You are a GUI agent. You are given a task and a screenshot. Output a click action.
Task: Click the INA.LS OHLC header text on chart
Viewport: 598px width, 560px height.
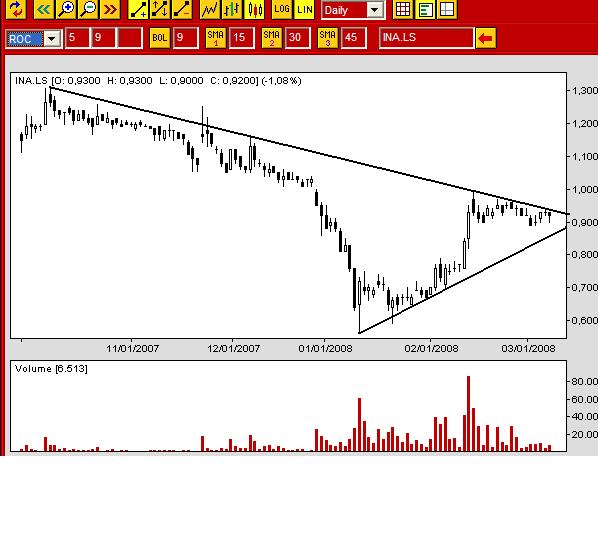pos(158,81)
